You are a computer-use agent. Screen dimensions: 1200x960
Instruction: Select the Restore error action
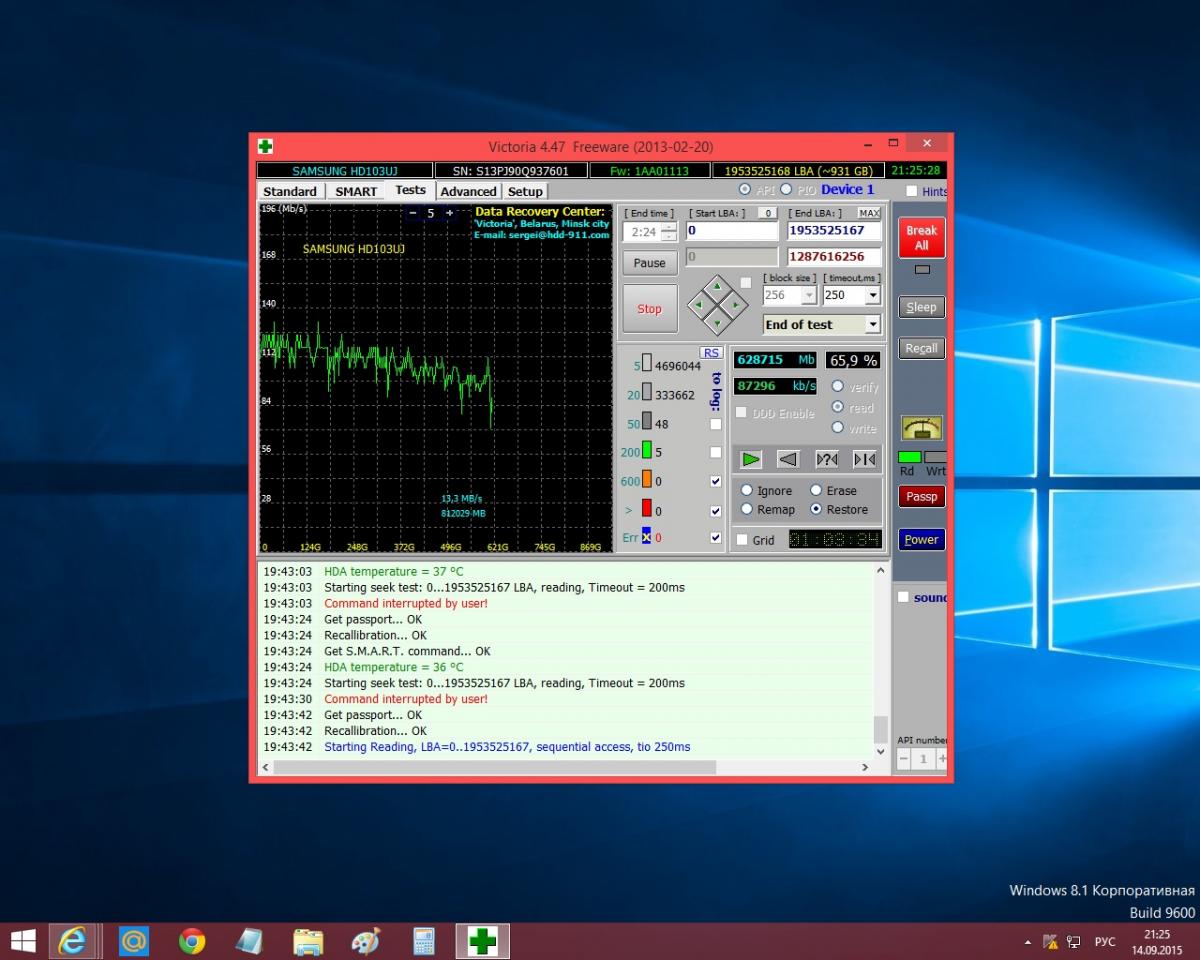click(816, 509)
